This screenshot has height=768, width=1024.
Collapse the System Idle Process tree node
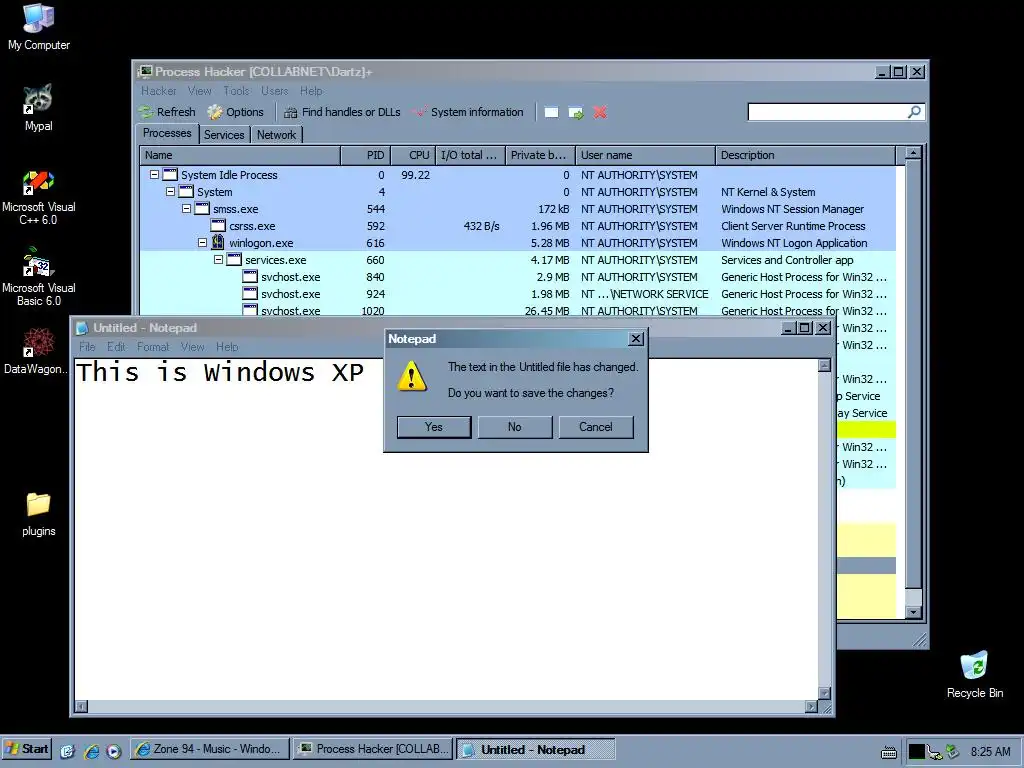(154, 174)
